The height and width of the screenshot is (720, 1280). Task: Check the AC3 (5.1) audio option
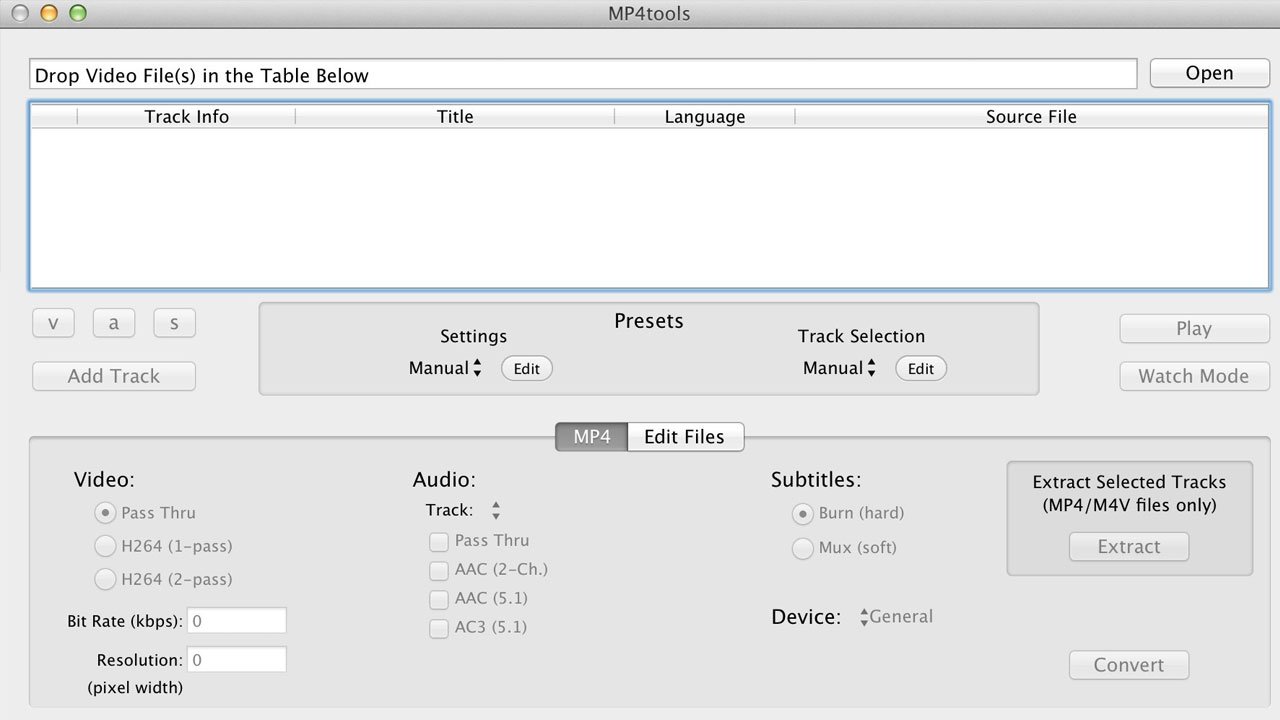(438, 628)
